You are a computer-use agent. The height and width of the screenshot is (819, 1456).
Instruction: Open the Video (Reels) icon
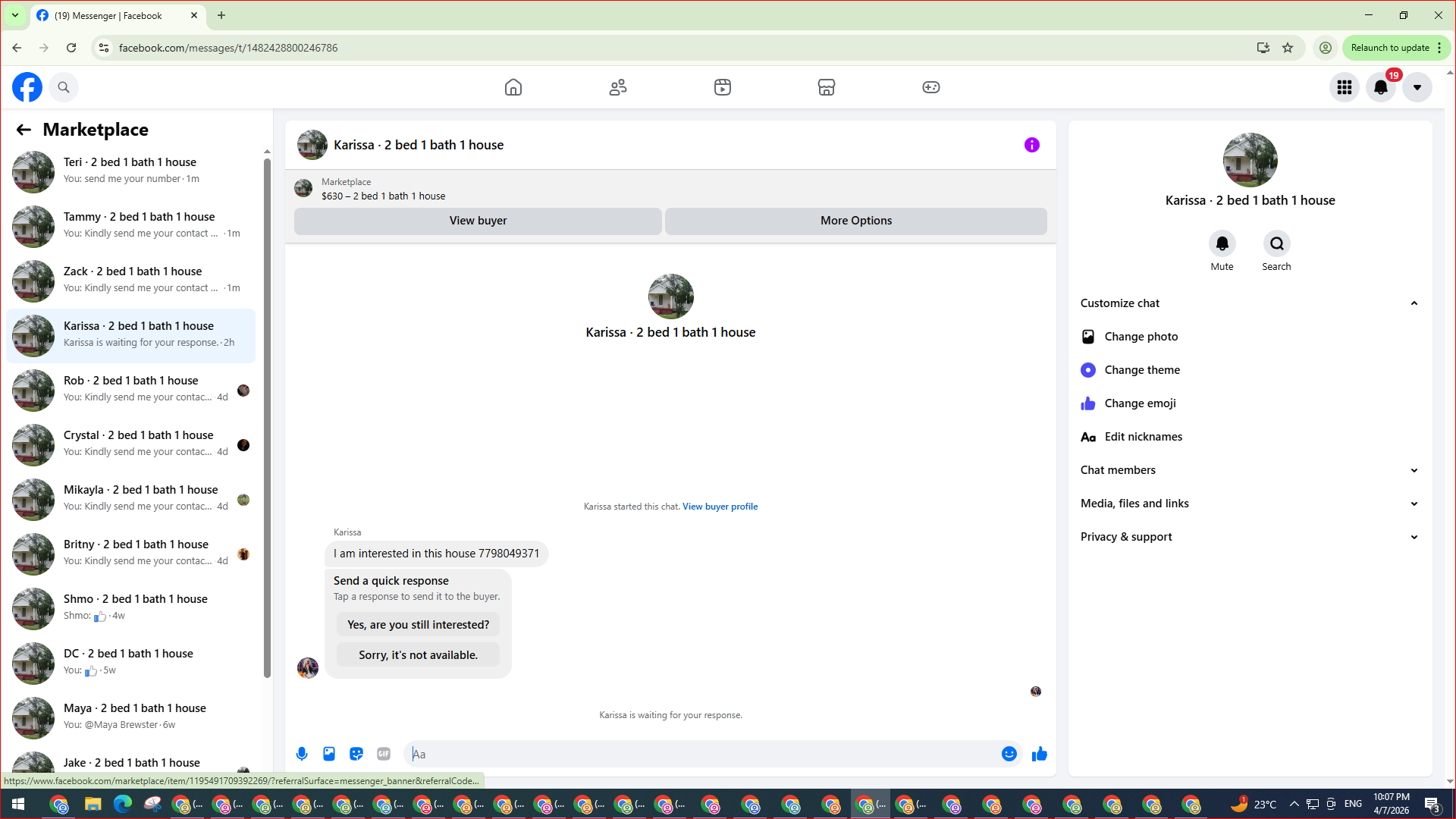[723, 87]
